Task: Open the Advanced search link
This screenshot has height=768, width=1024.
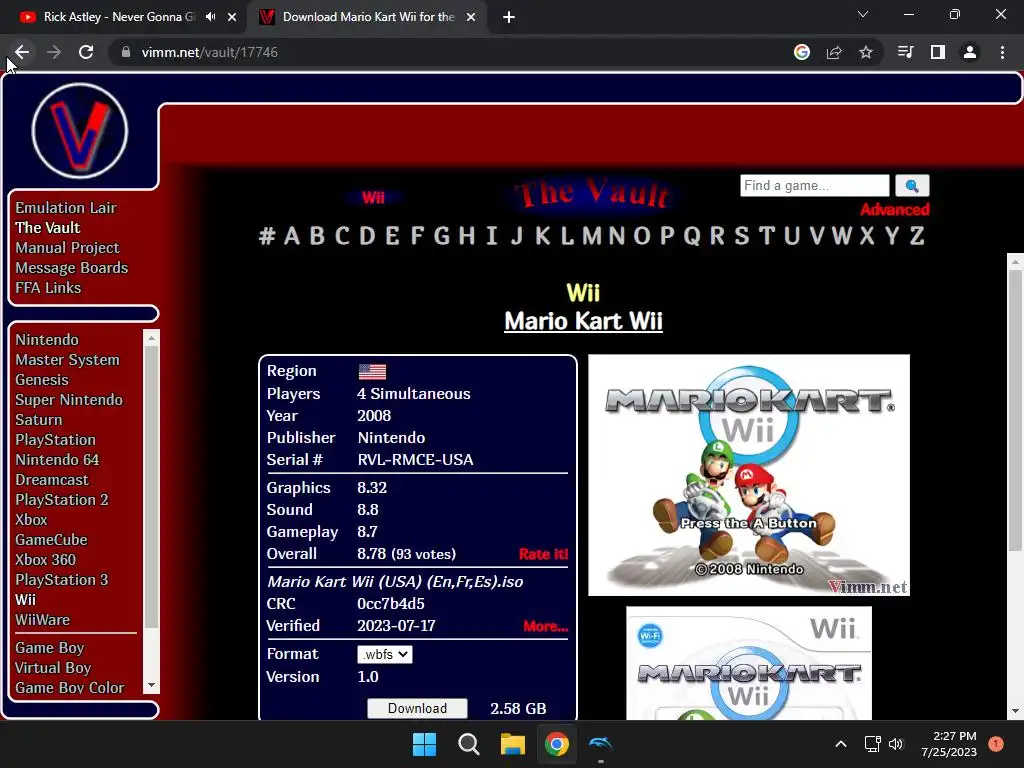Action: 895,210
